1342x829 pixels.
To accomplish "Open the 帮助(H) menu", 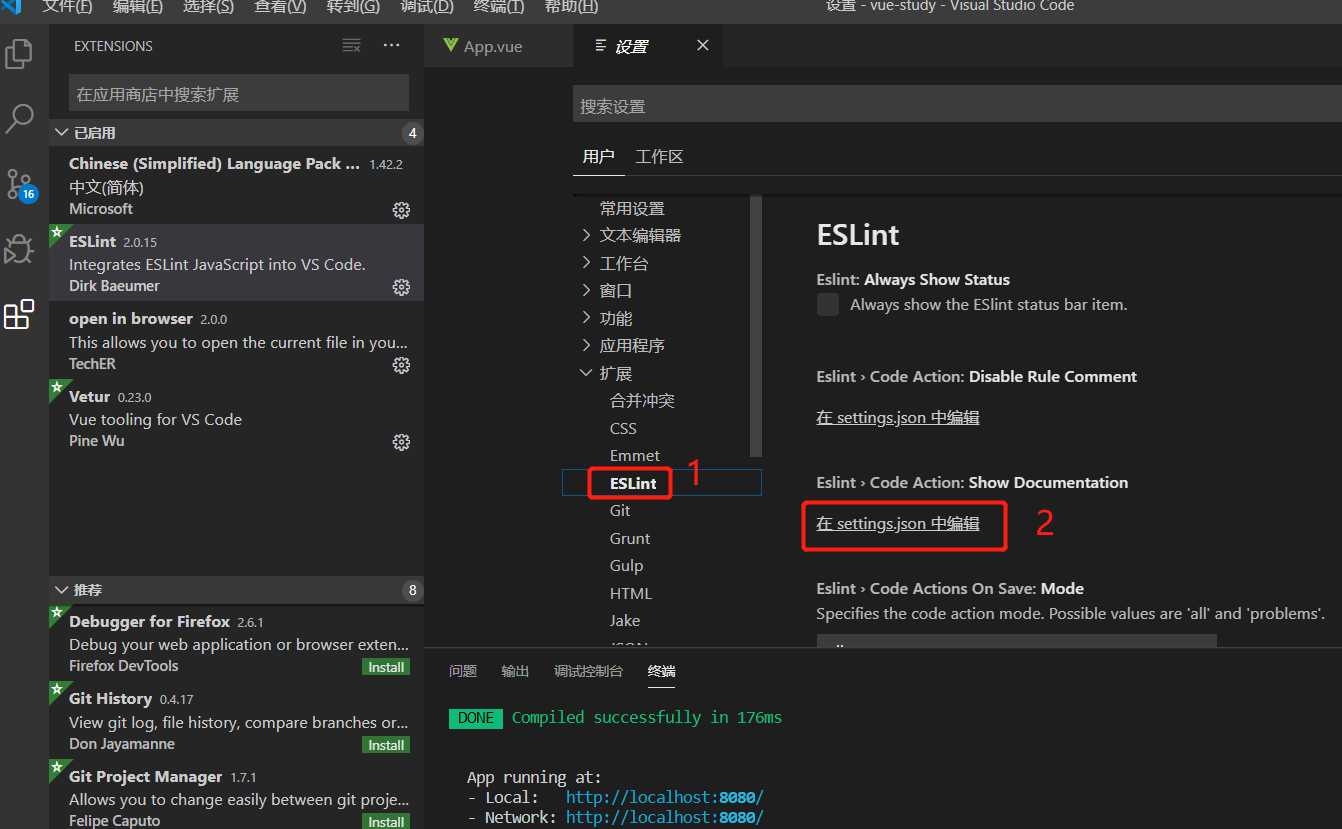I will pos(572,6).
